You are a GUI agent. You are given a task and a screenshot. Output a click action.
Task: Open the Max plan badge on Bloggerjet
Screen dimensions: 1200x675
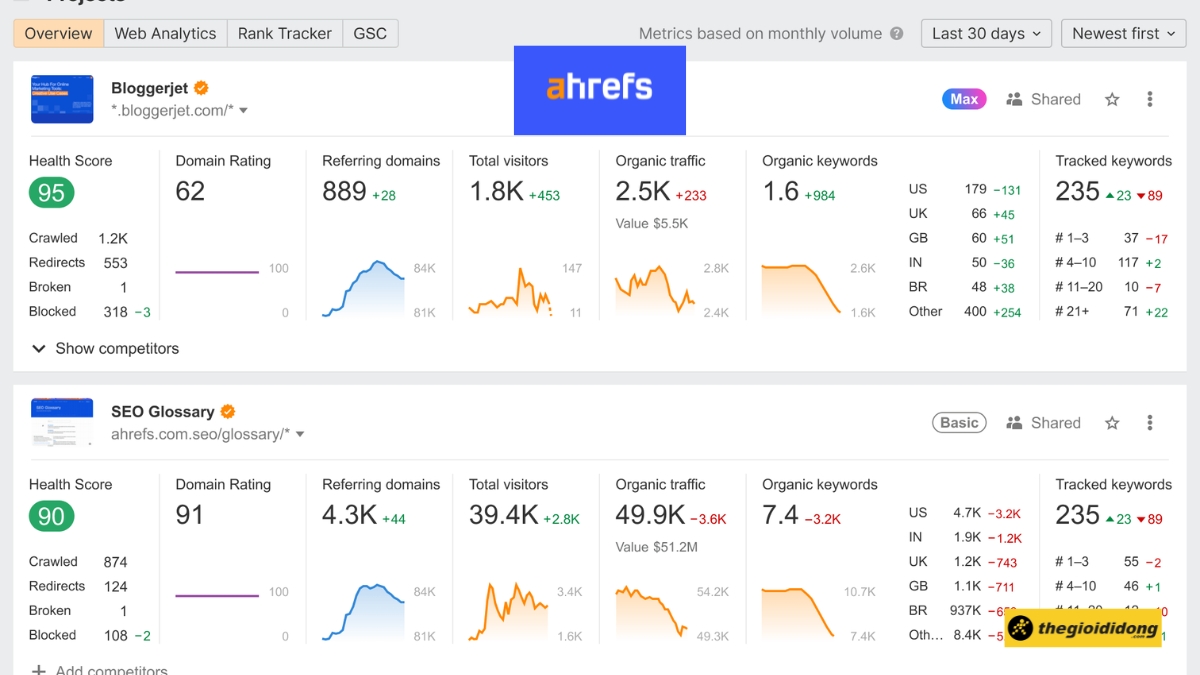pyautogui.click(x=963, y=99)
